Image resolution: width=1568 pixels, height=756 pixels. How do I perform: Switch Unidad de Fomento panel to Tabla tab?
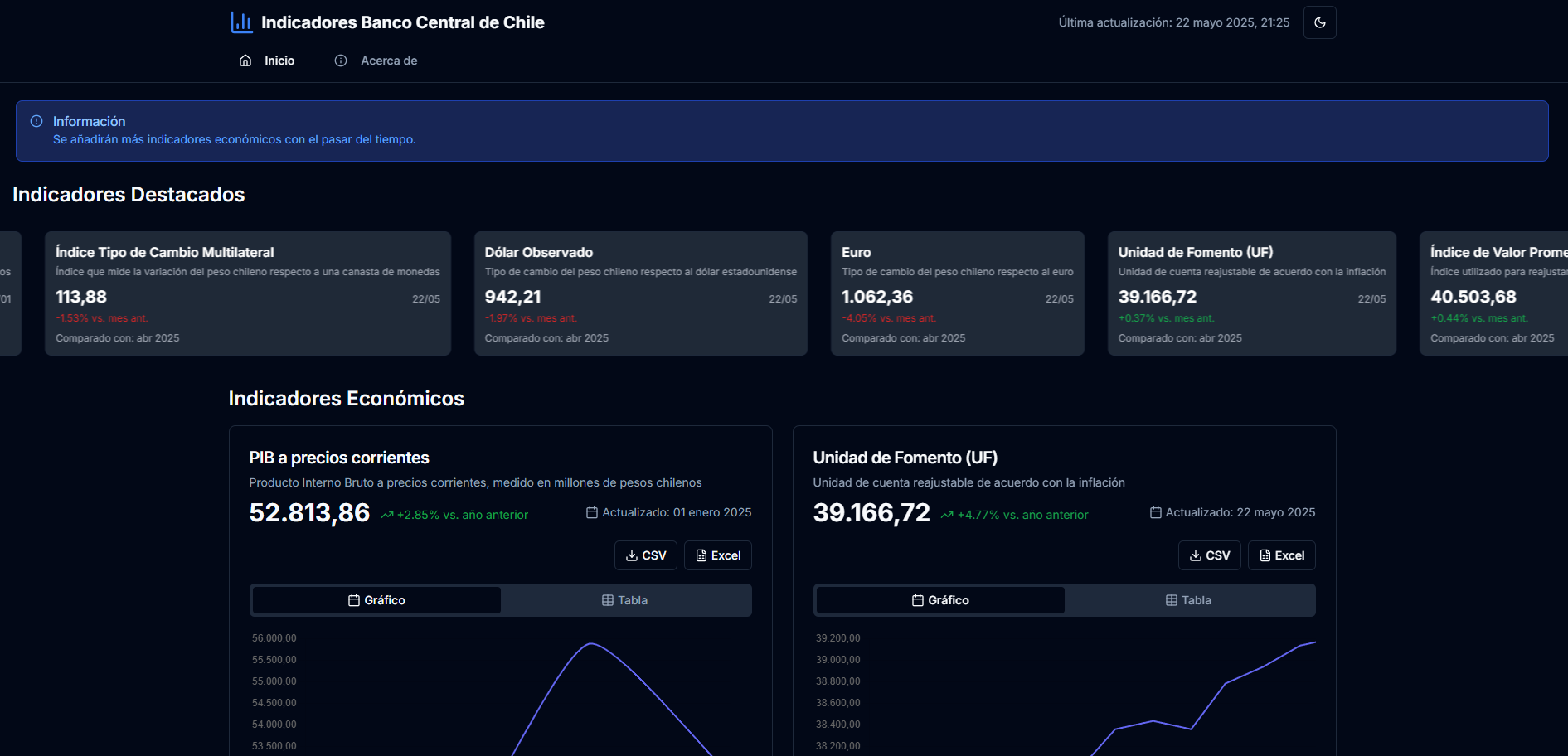click(x=1189, y=600)
